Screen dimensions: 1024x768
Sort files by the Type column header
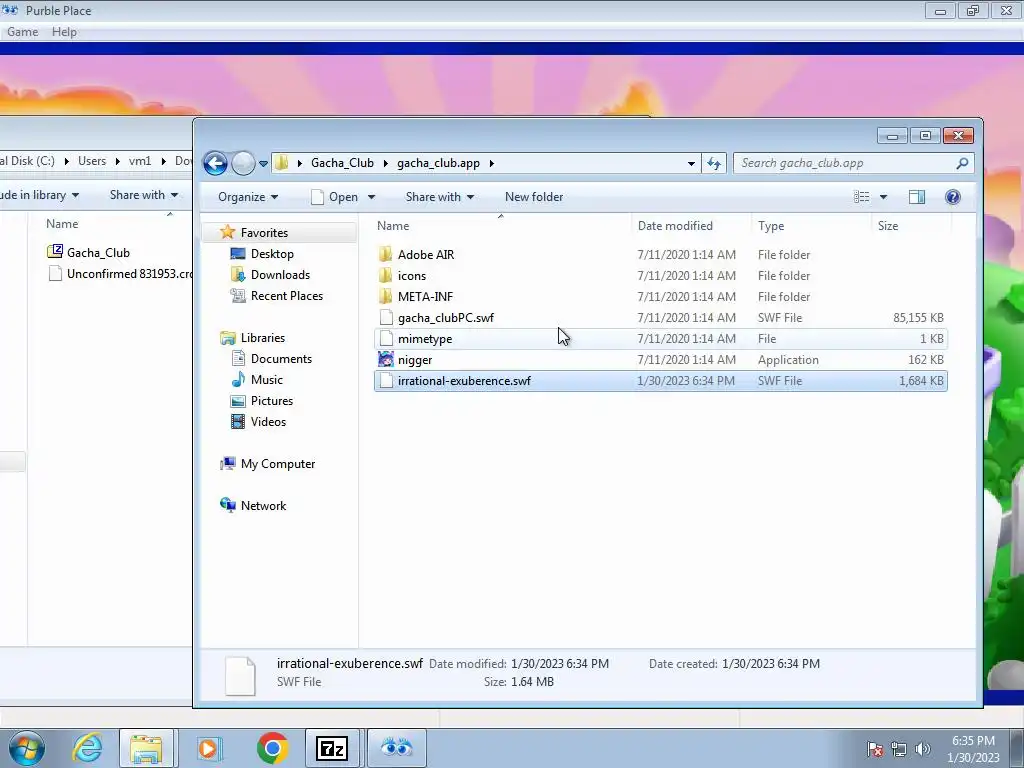pos(811,226)
